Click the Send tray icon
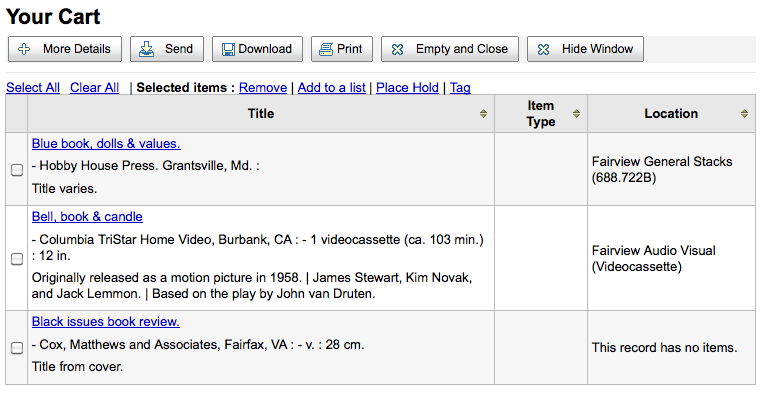The image size is (770, 399). pos(146,49)
